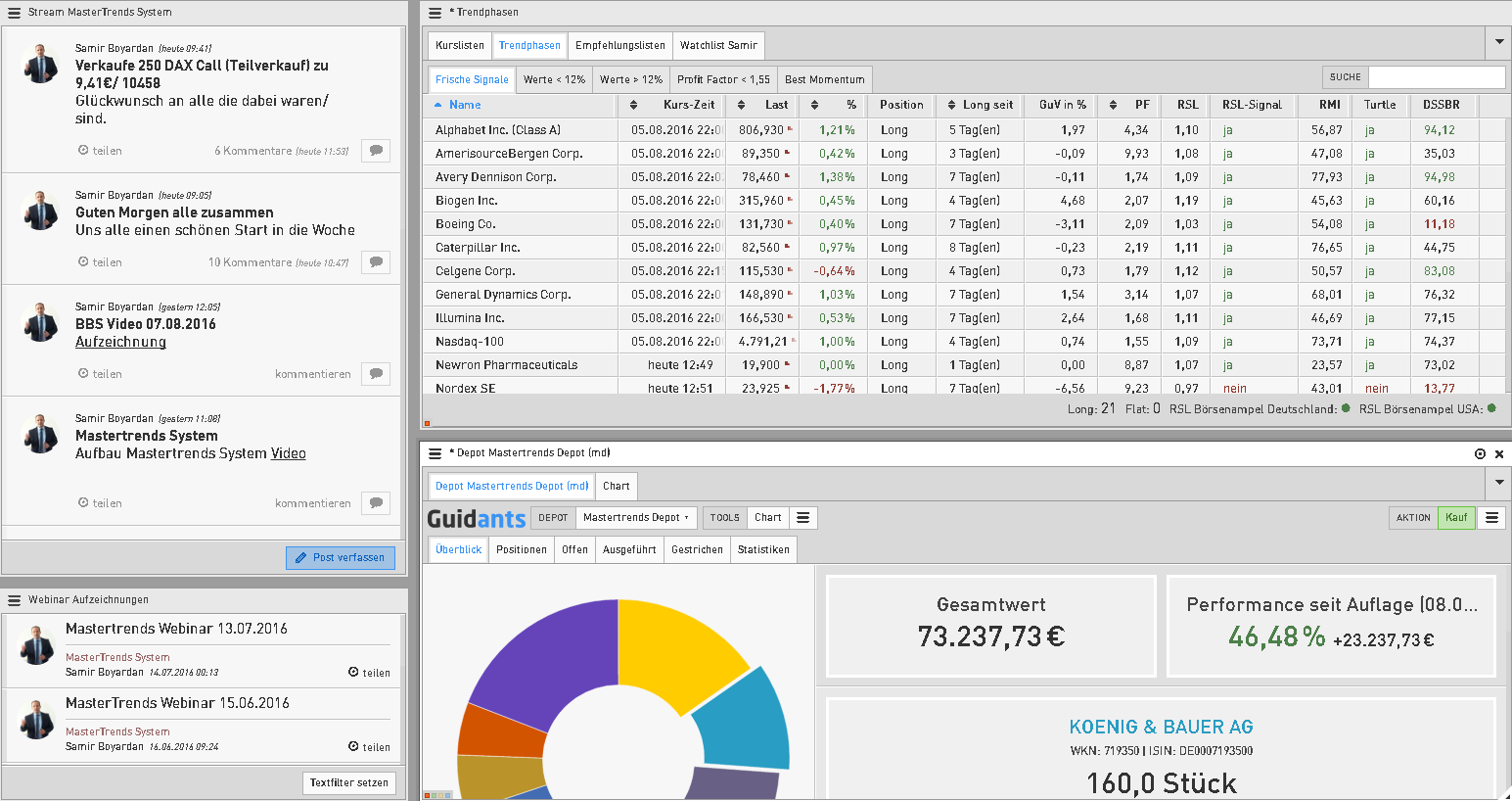Select the Alphabet Inc. (Class A) row

(964, 129)
